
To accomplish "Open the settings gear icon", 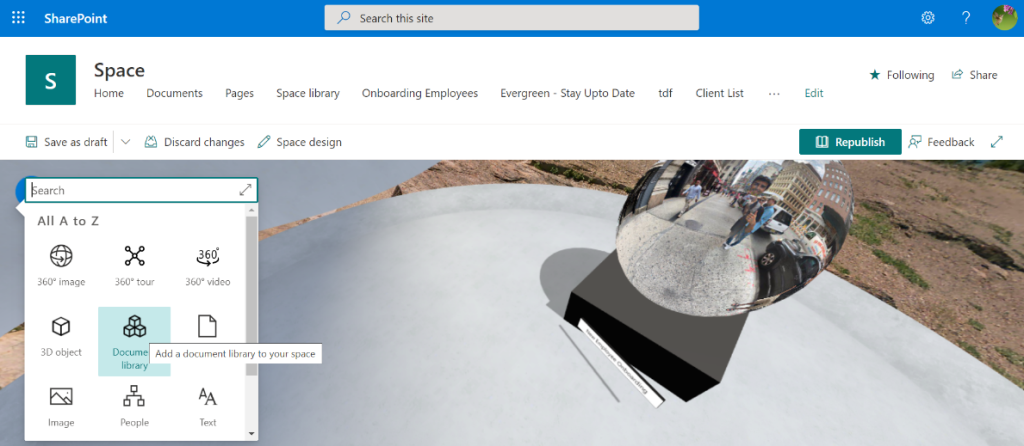I will click(927, 18).
